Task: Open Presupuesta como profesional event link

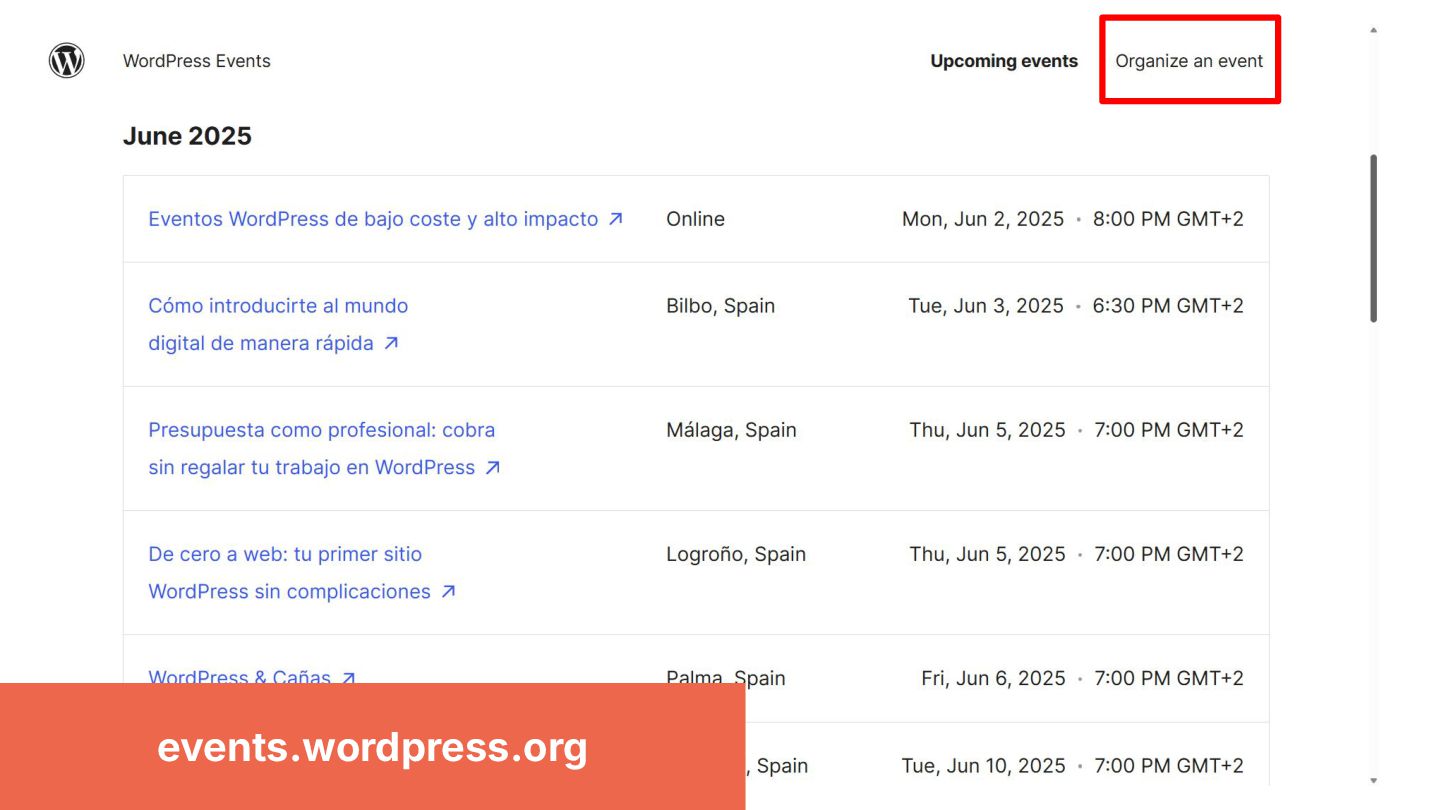Action: coord(322,448)
